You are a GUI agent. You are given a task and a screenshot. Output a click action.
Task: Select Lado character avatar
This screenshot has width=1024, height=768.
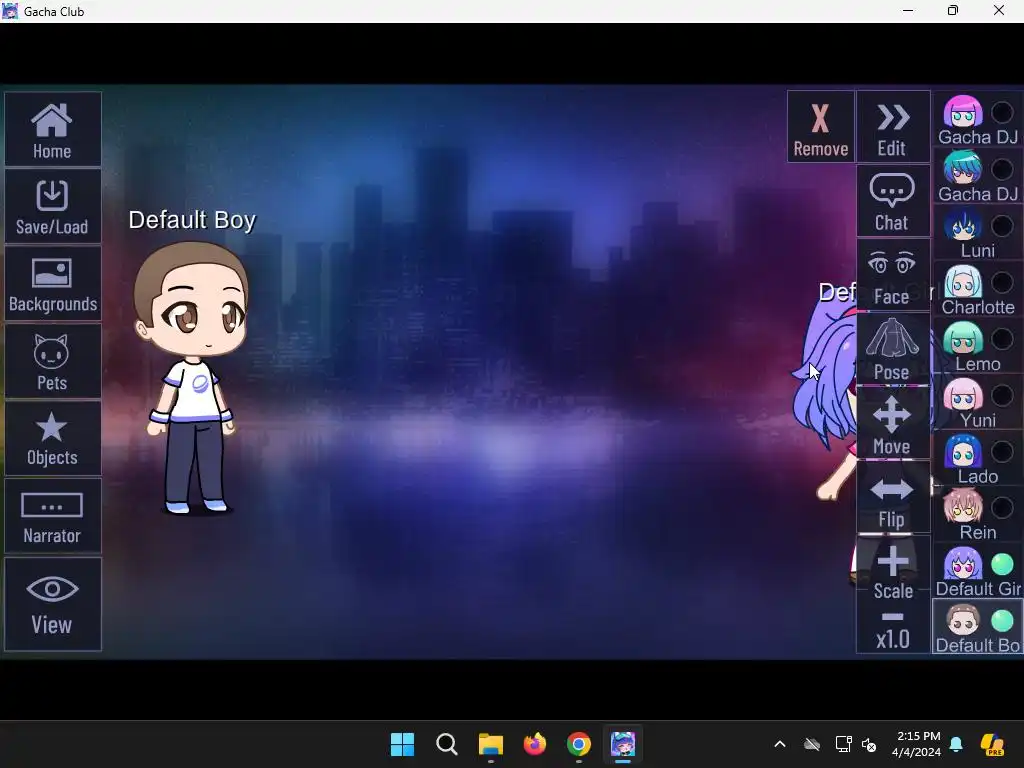(x=963, y=451)
